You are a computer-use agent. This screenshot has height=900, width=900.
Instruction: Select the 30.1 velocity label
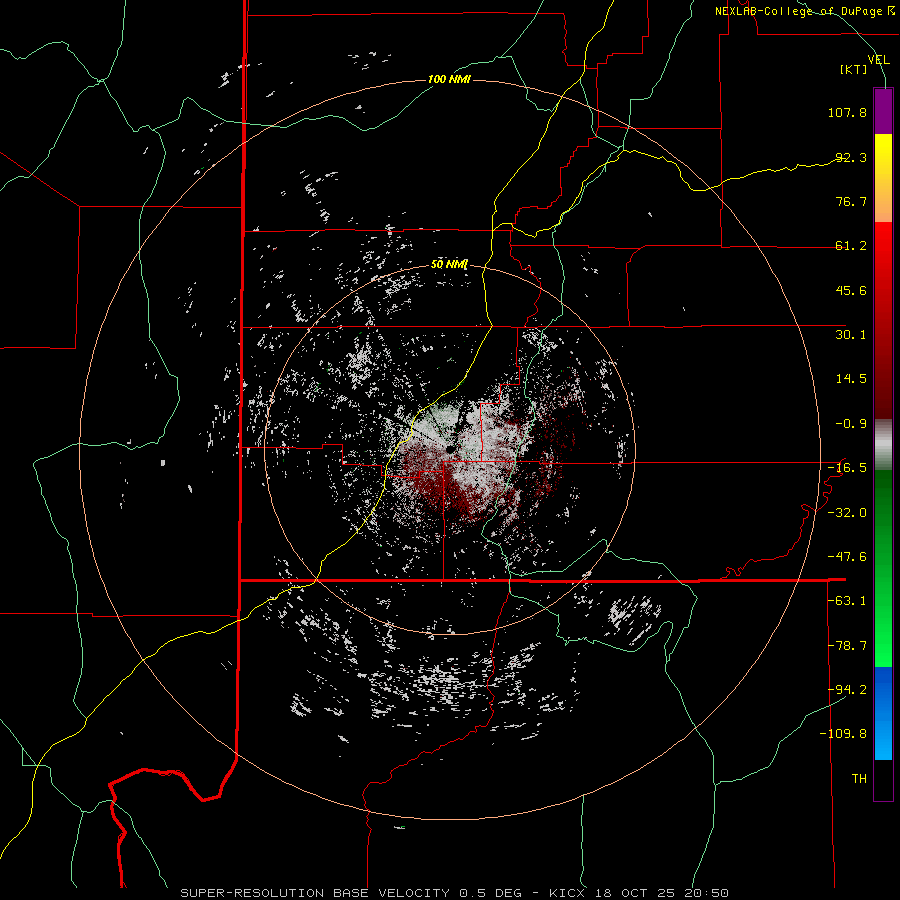click(x=851, y=335)
